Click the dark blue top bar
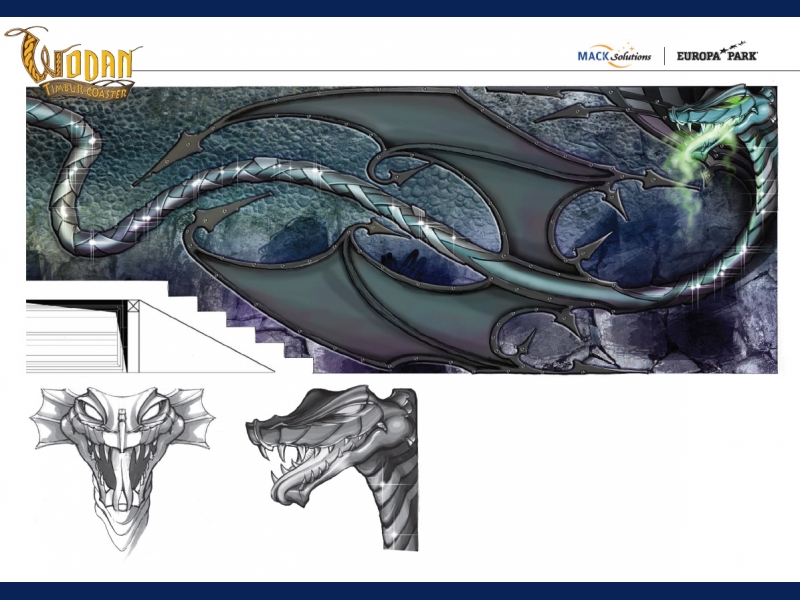The height and width of the screenshot is (600, 800). pyautogui.click(x=400, y=8)
